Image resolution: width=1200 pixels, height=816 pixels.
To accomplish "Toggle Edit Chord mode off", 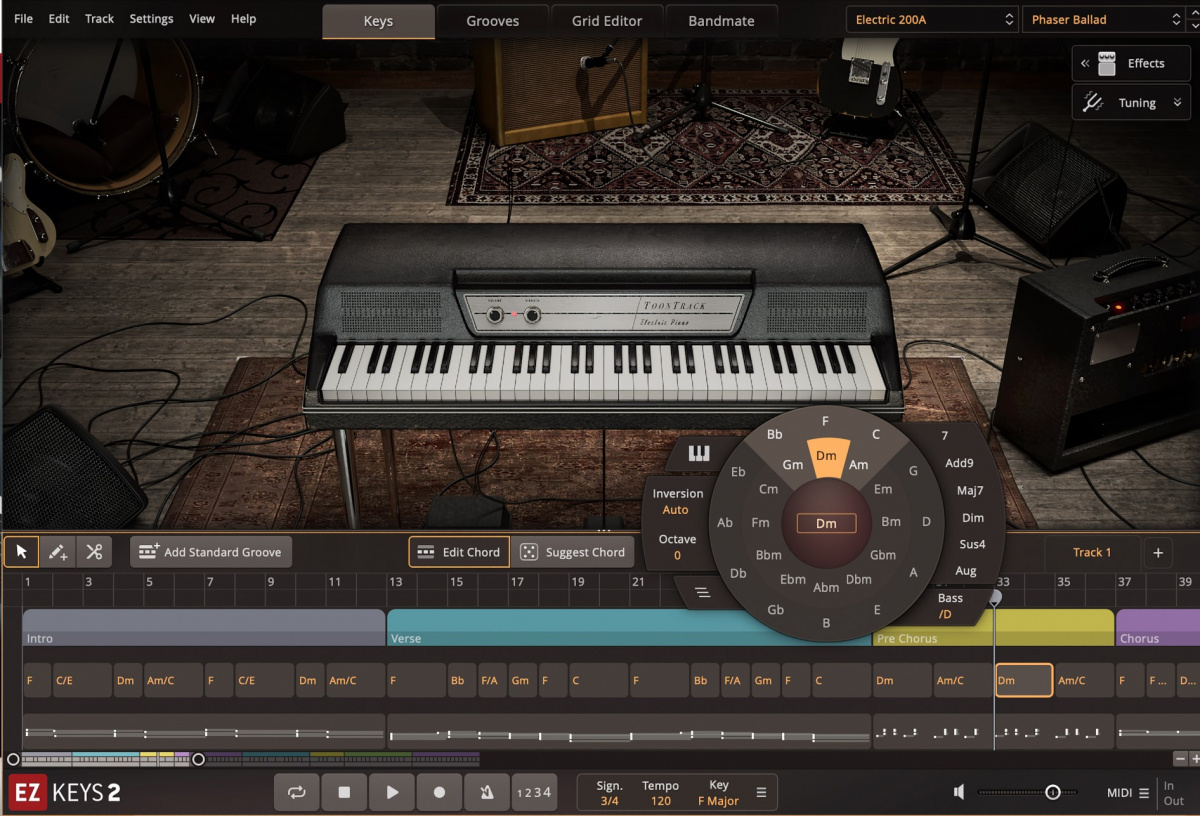I will click(x=458, y=551).
